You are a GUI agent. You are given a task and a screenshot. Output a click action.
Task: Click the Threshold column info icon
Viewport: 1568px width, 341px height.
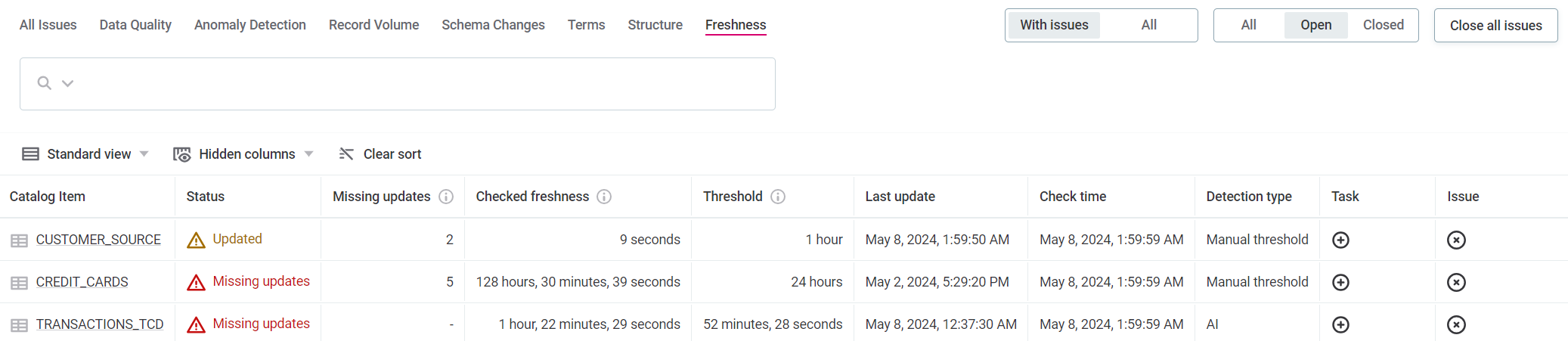(x=778, y=197)
